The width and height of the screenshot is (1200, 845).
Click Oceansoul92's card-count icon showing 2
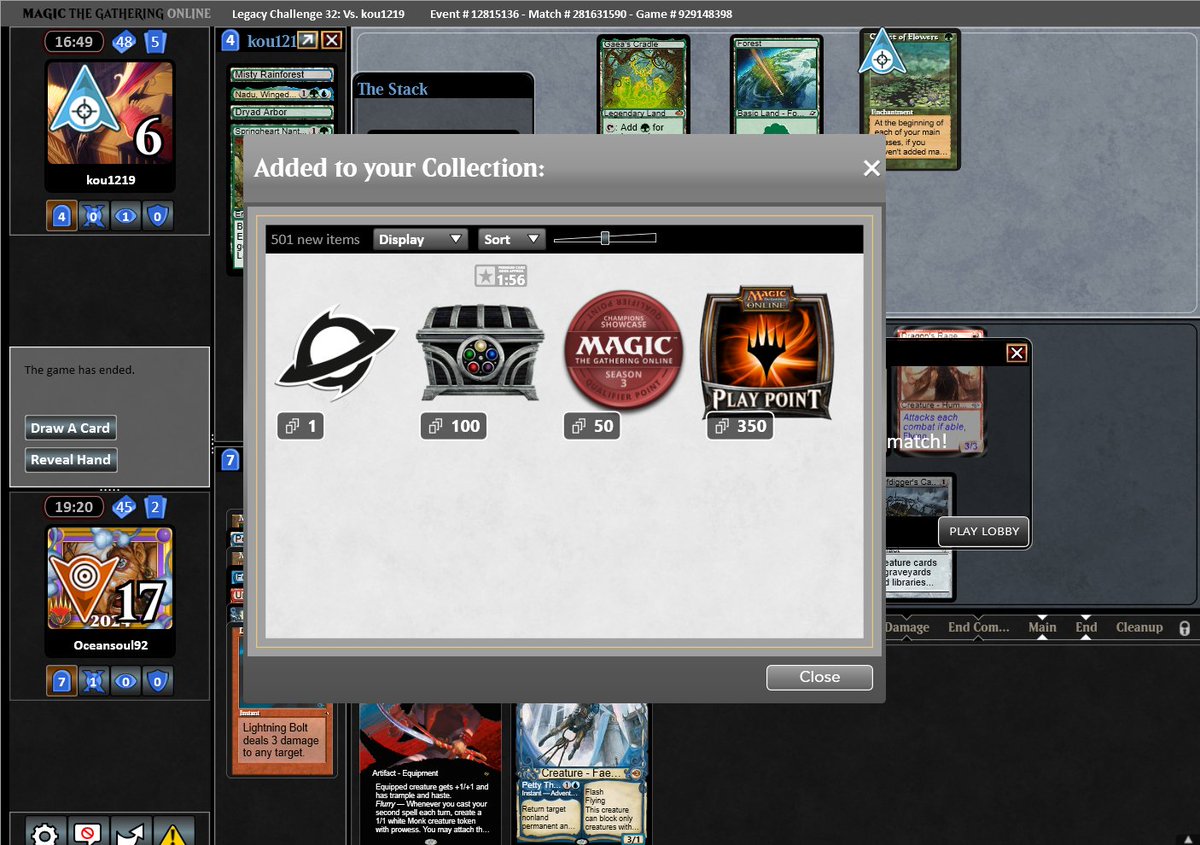point(155,507)
